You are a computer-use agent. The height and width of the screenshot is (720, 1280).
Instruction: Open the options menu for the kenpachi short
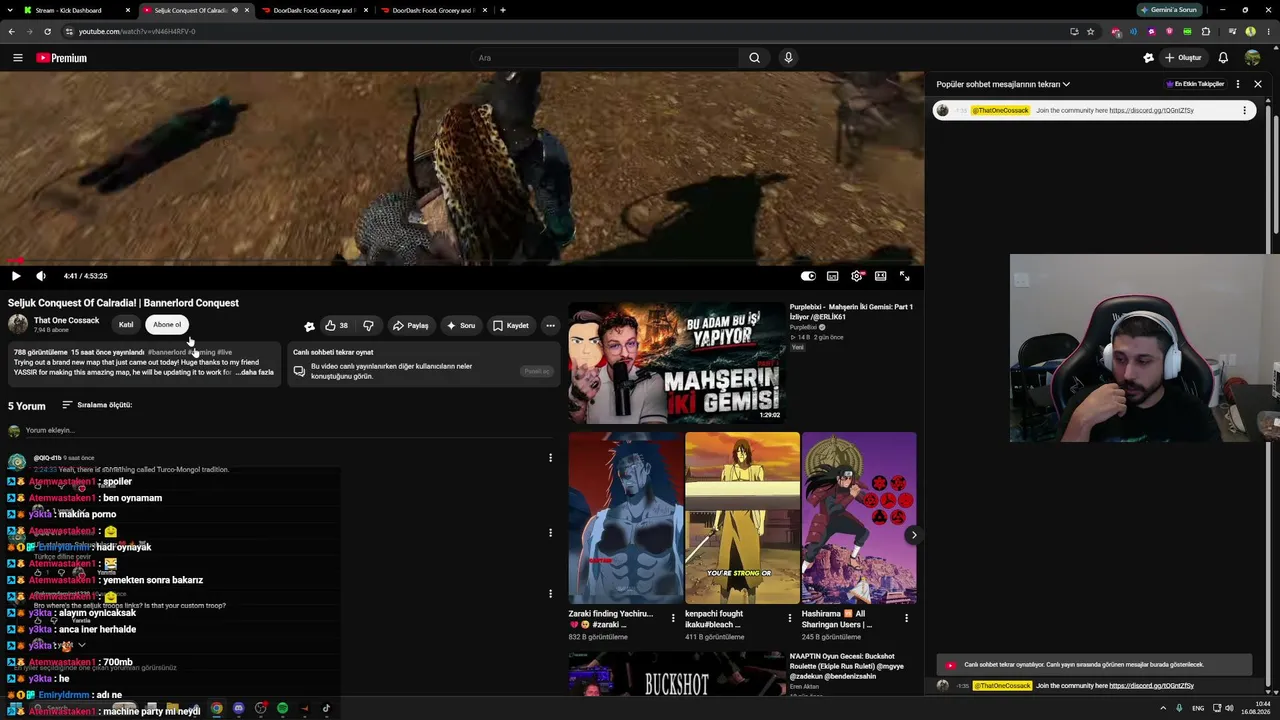click(x=790, y=618)
